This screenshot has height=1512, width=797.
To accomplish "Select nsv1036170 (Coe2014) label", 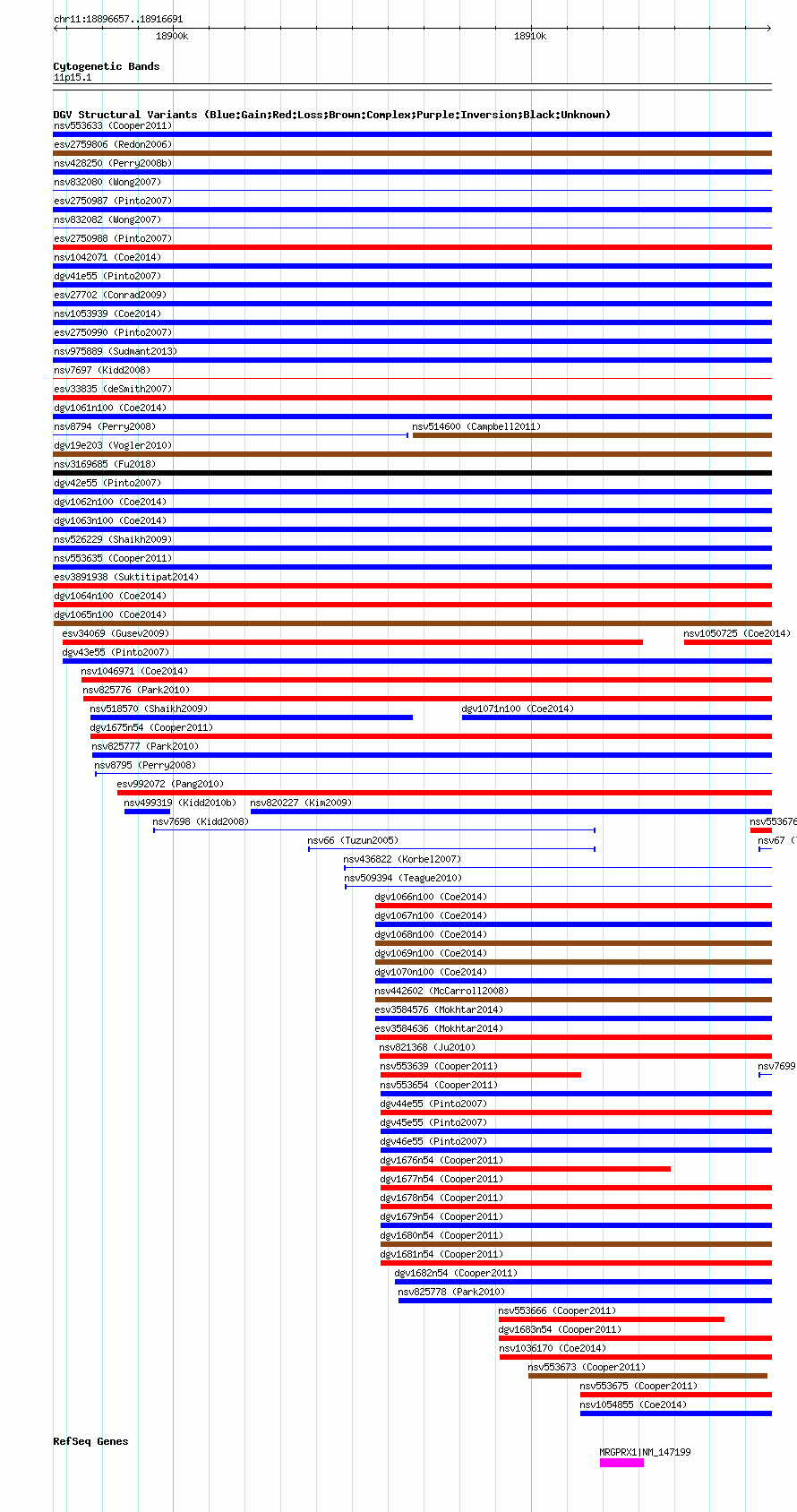I will coord(553,1348).
